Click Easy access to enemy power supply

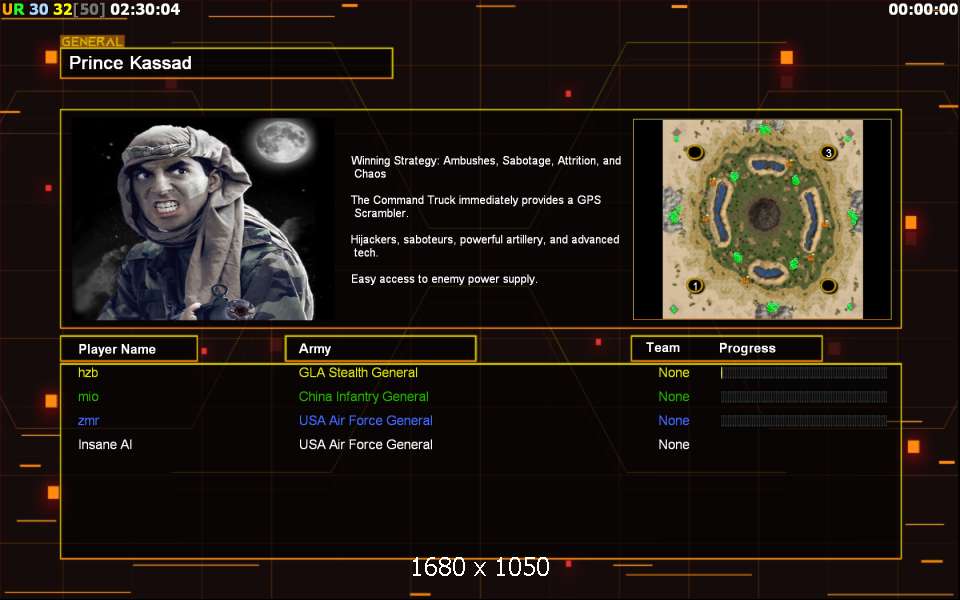[444, 279]
